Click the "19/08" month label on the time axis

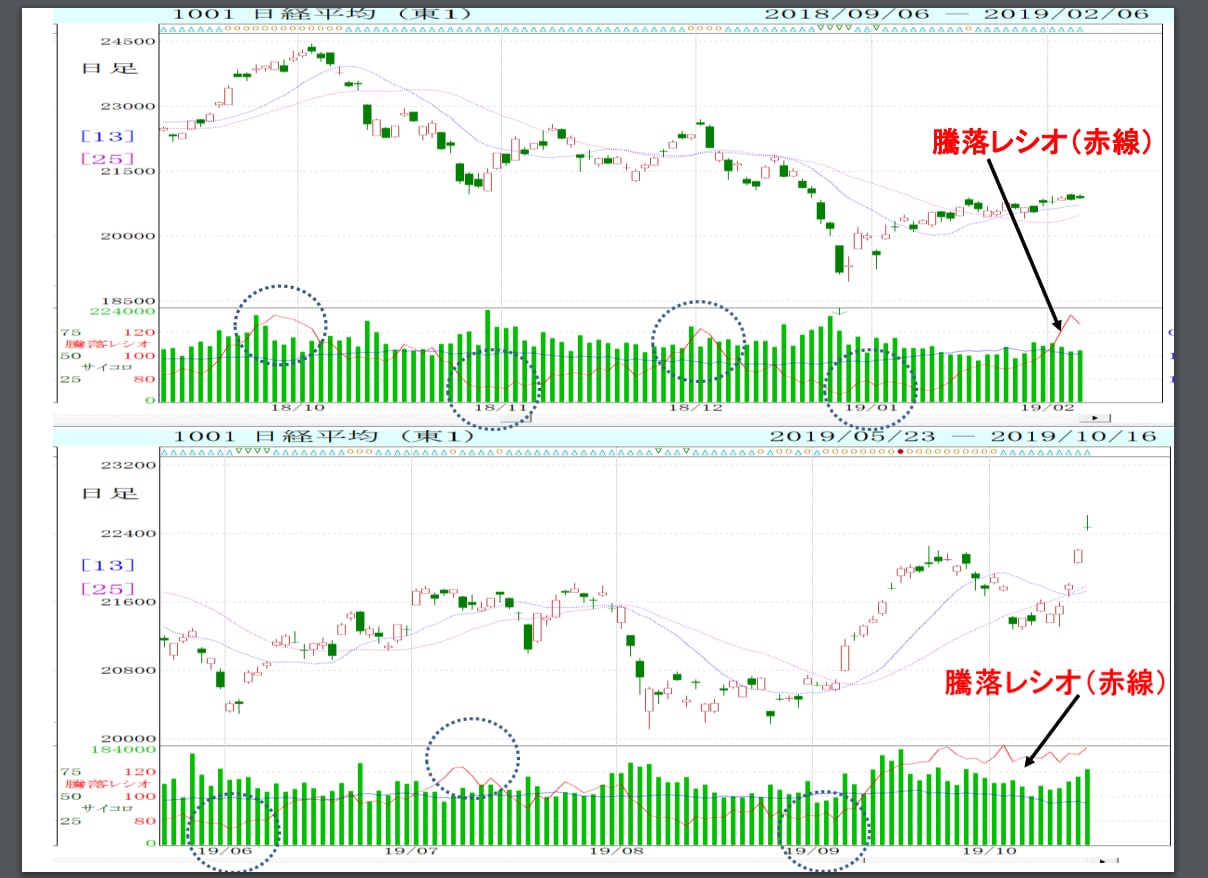click(618, 850)
